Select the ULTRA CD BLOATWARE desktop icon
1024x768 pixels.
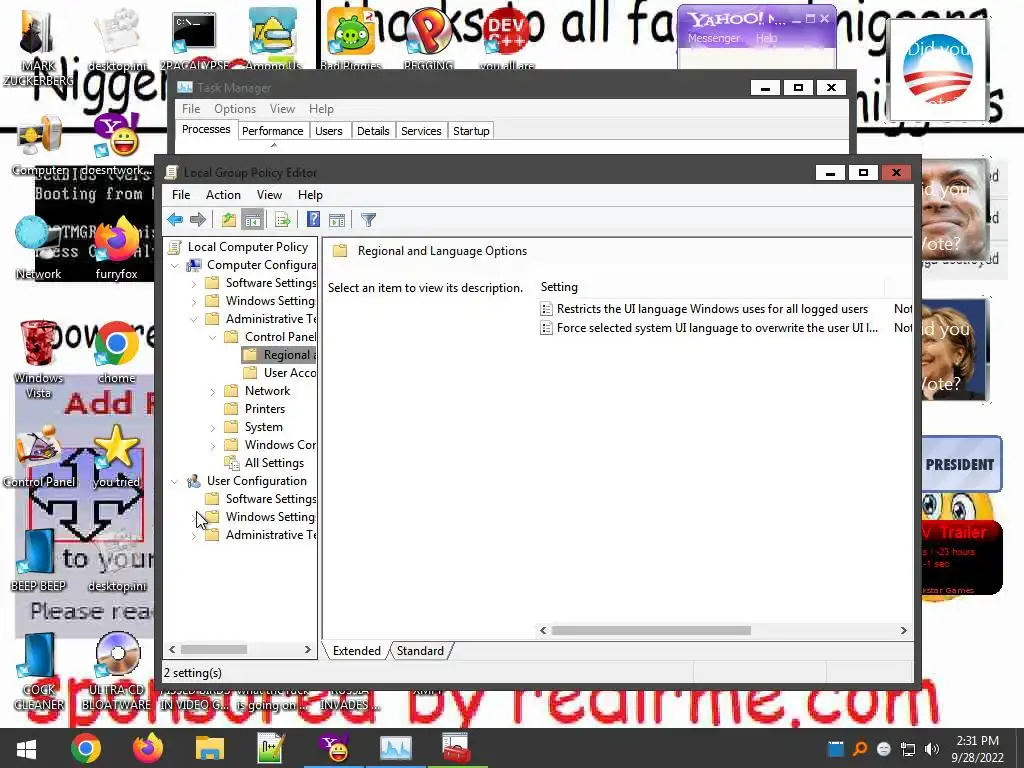click(116, 671)
